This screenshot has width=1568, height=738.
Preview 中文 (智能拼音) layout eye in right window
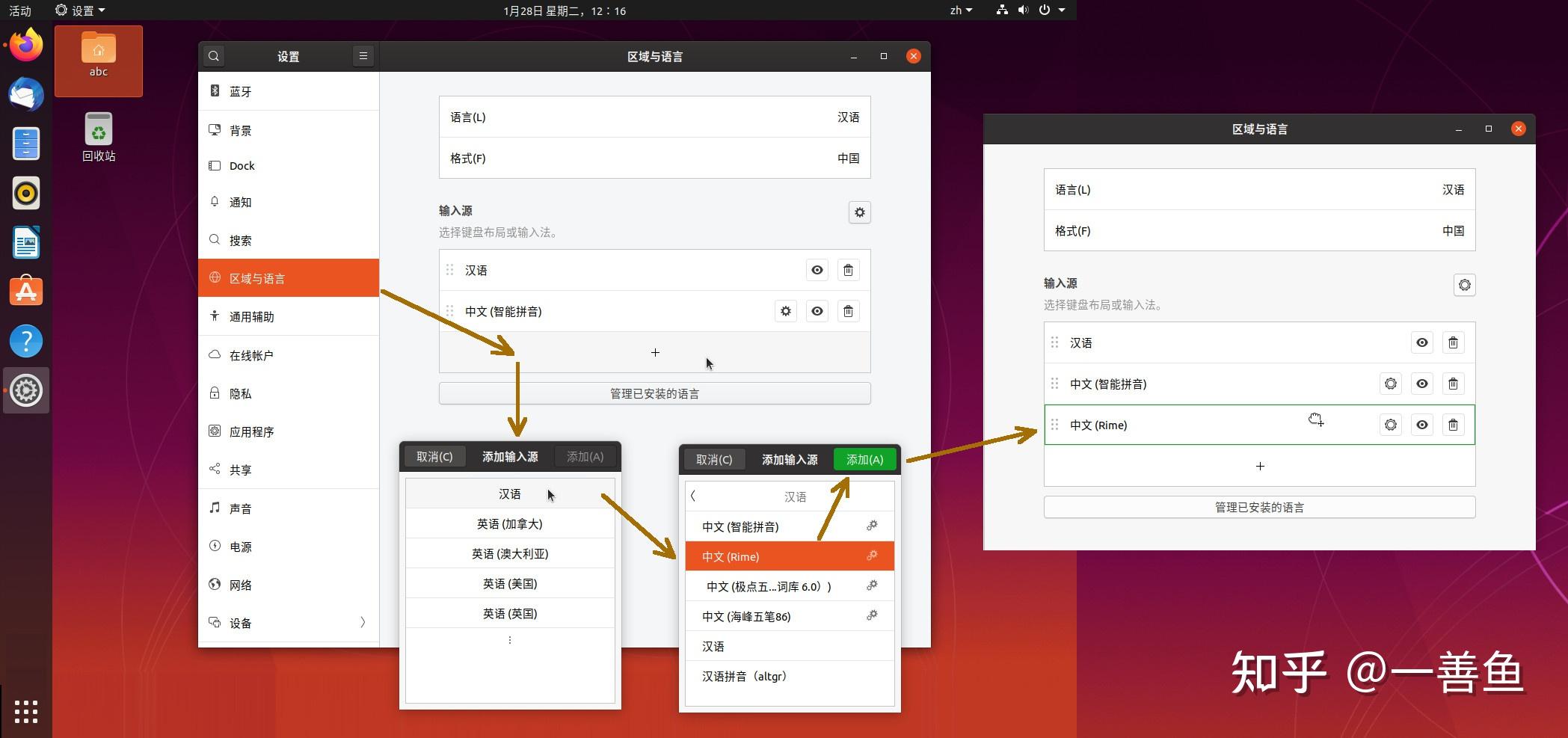(1422, 384)
